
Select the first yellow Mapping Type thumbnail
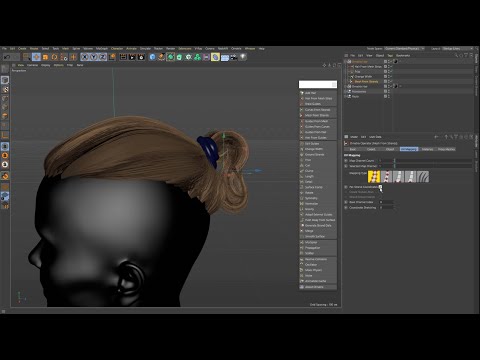(374, 176)
